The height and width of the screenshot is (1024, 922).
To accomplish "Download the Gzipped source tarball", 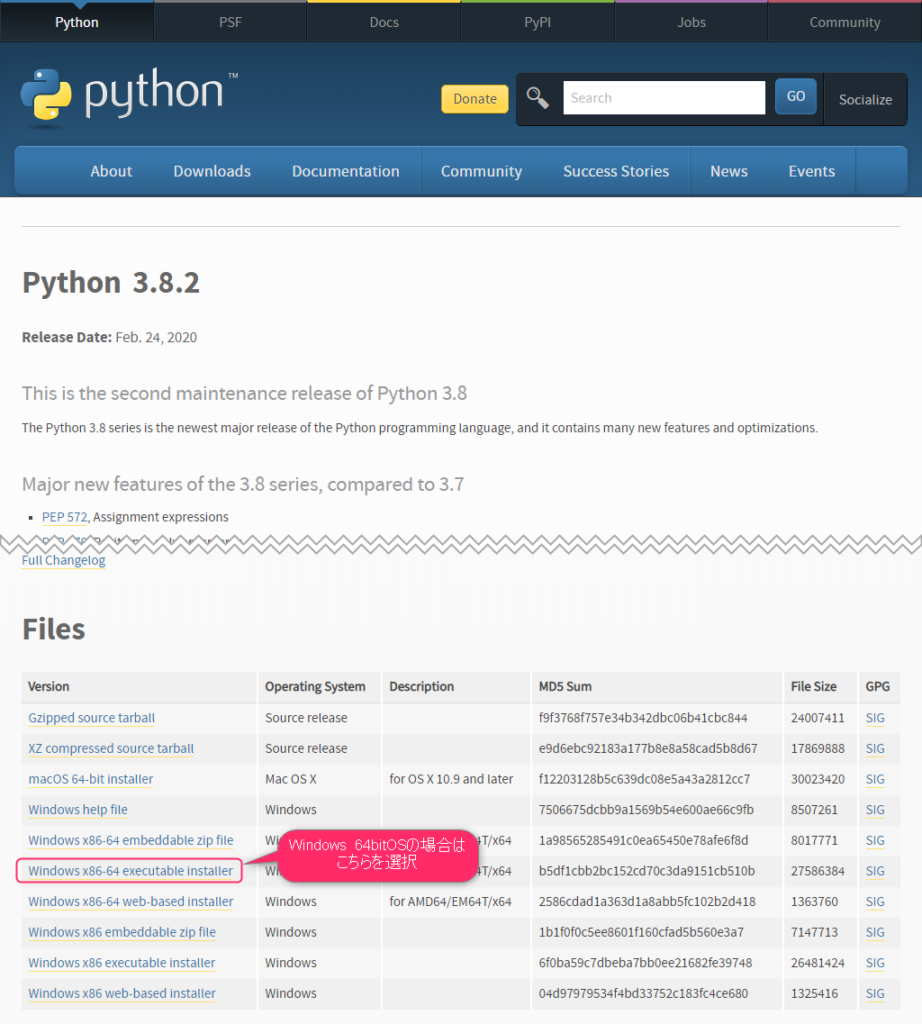I will pos(91,718).
